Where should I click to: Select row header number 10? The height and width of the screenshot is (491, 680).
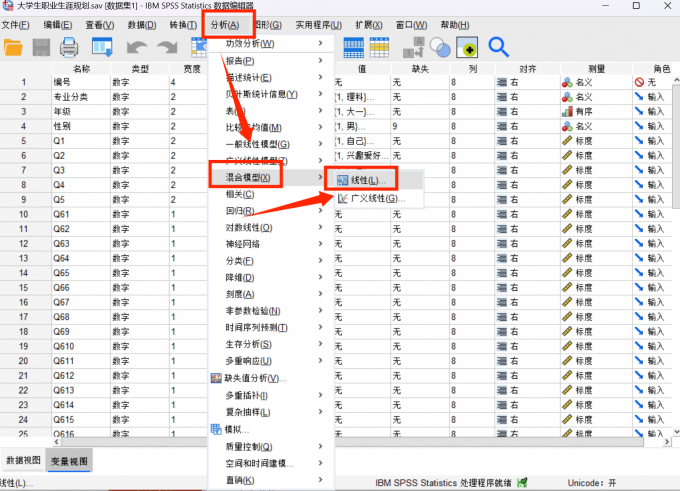click(23, 214)
